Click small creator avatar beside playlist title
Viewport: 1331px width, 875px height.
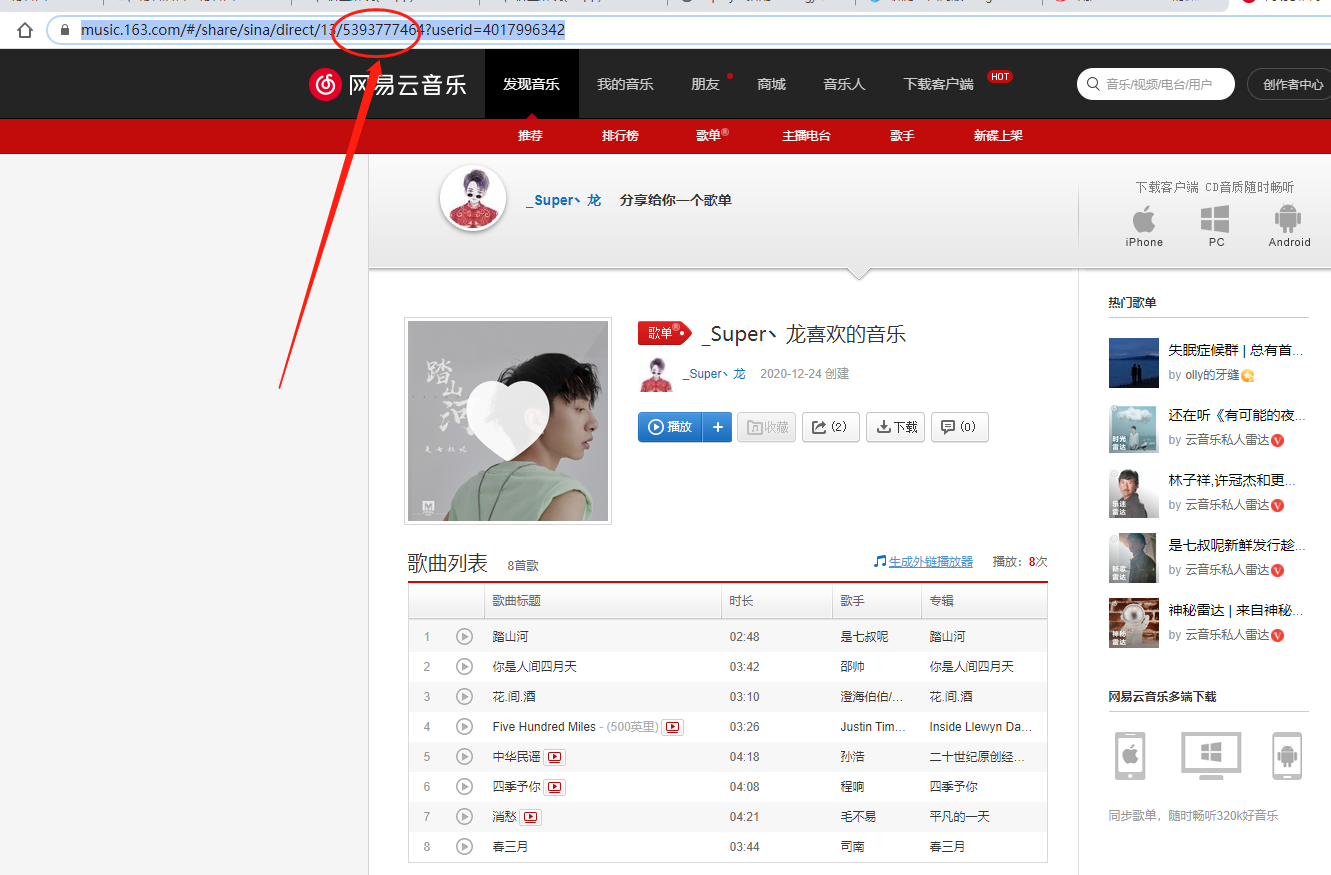point(656,374)
